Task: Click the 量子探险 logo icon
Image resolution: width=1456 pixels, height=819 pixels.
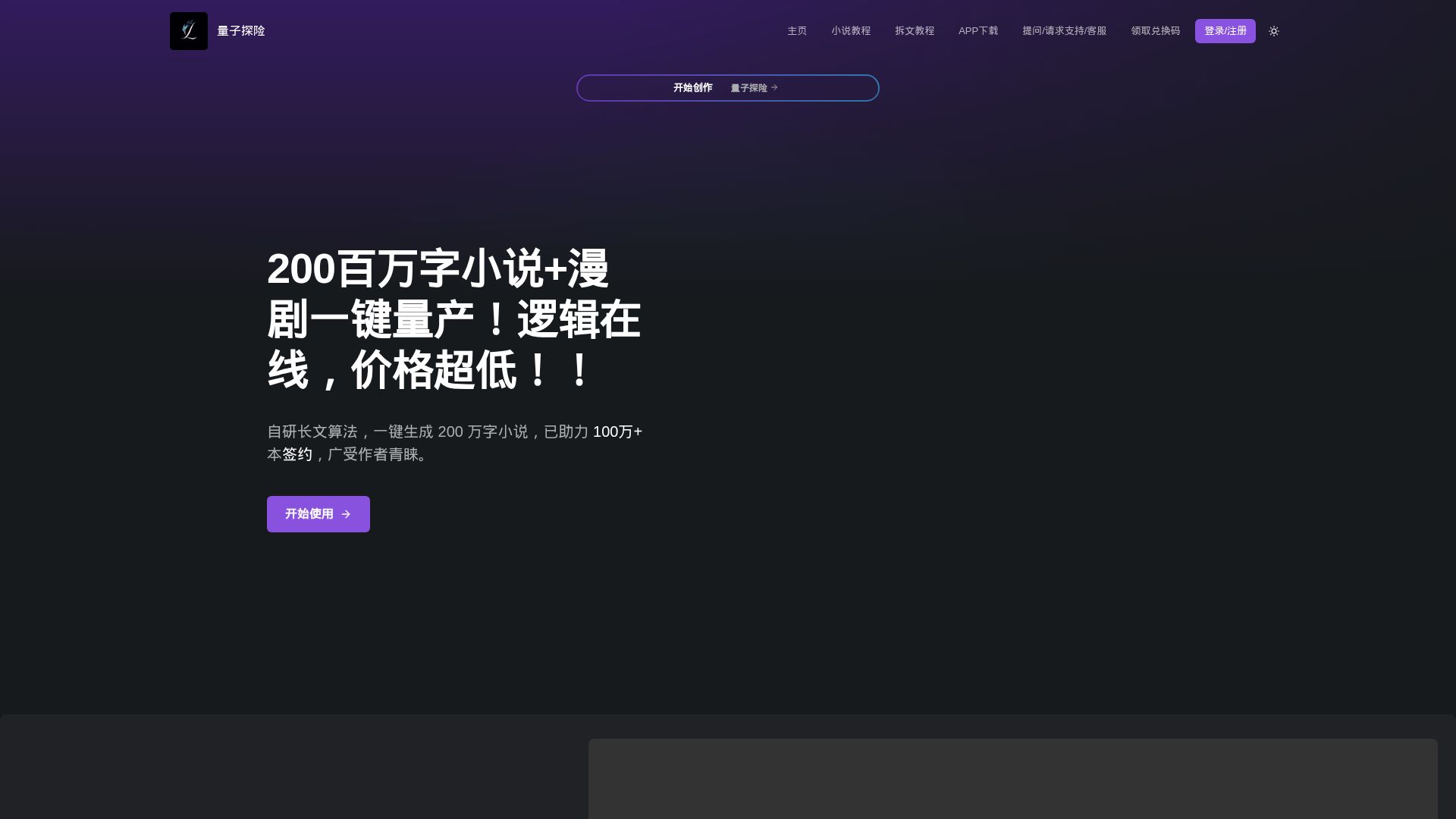Action: [x=189, y=31]
